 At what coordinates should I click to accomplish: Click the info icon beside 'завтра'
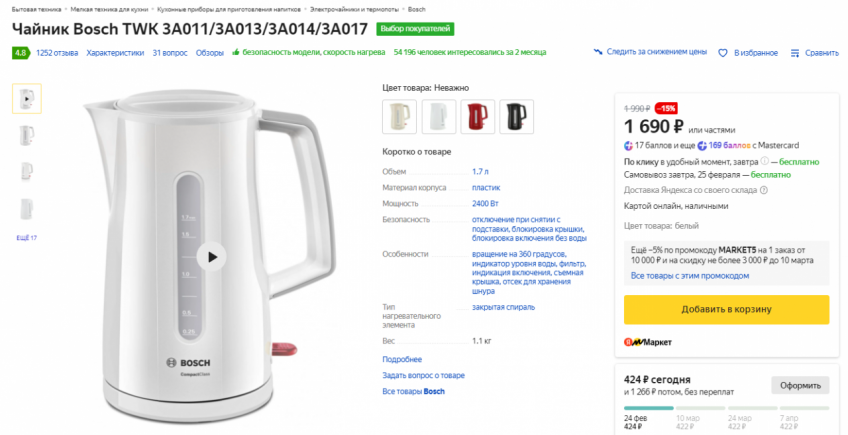[x=763, y=161]
